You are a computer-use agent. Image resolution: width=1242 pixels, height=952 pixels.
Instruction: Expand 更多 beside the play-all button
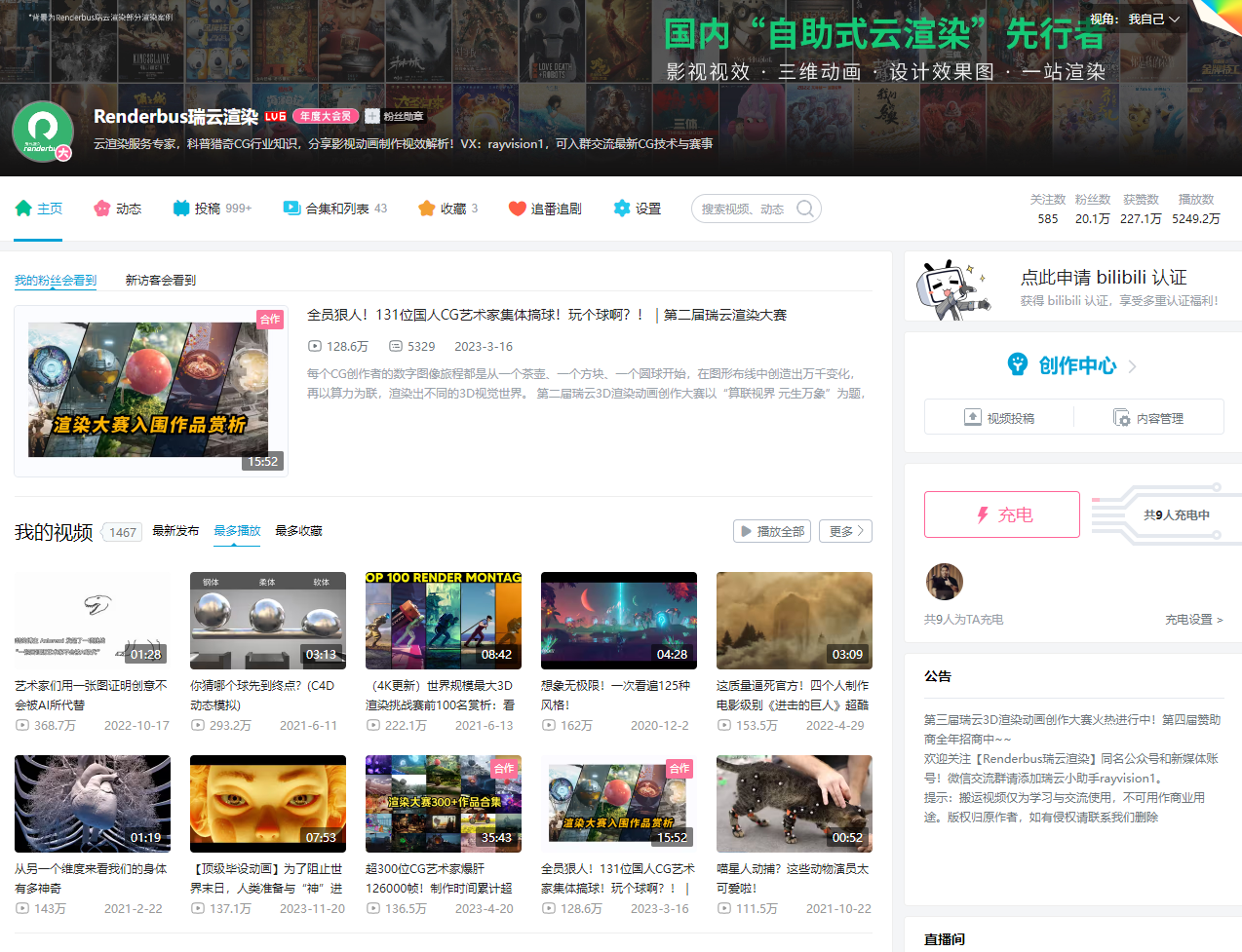[844, 531]
